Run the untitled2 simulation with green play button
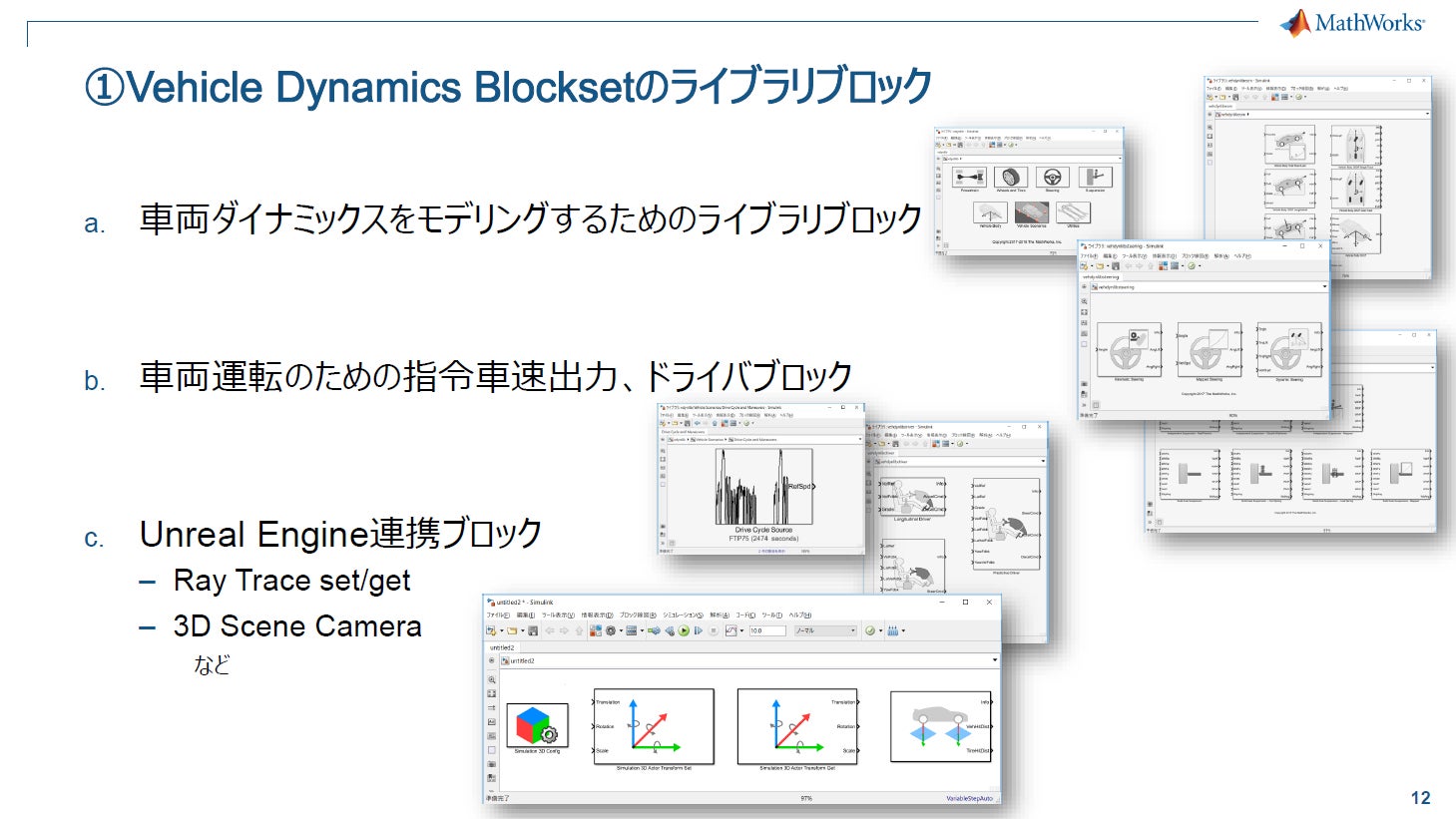Image resolution: width=1456 pixels, height=819 pixels. pos(684,630)
